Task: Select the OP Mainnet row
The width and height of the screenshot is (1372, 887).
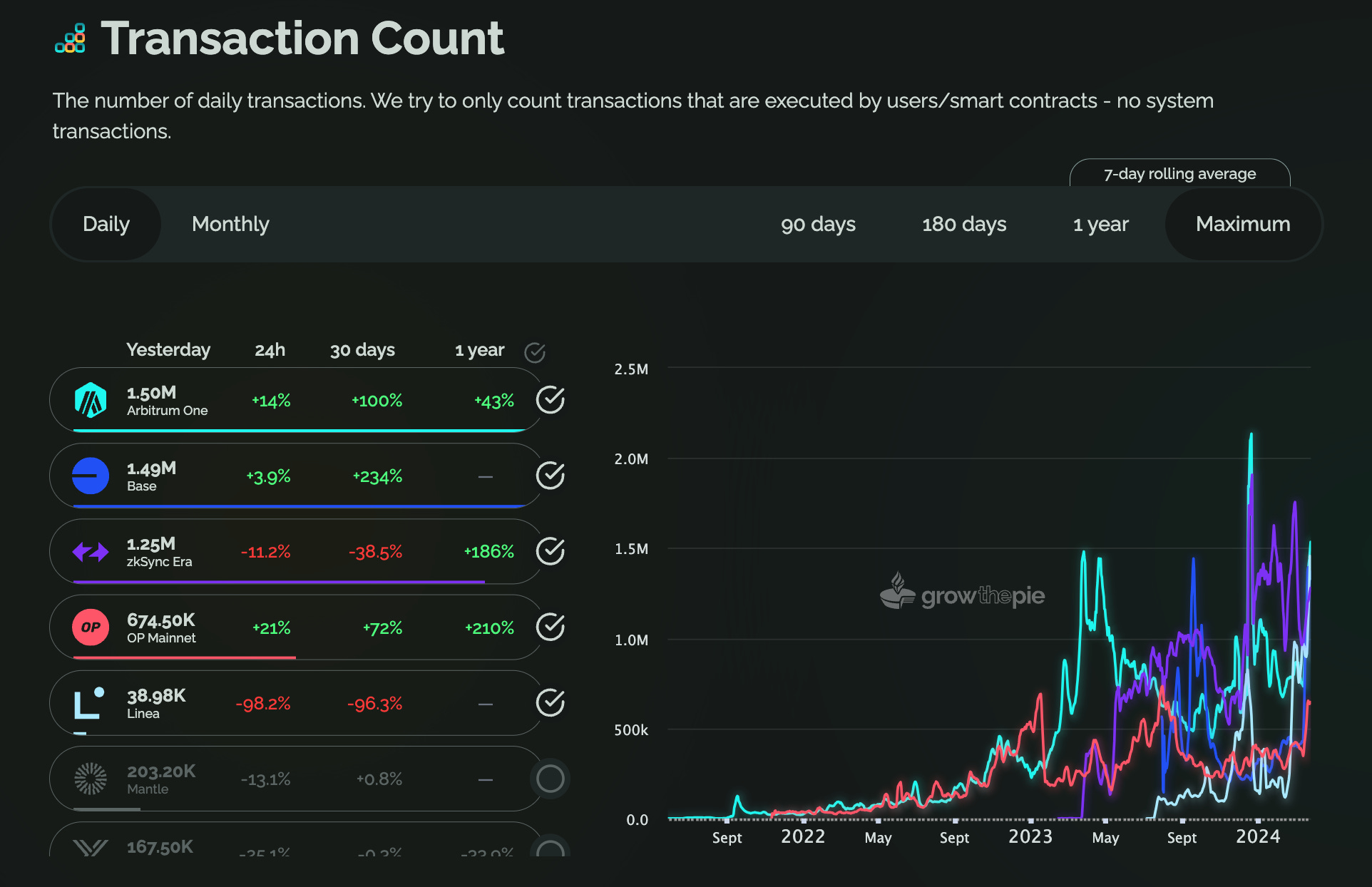Action: coord(296,627)
